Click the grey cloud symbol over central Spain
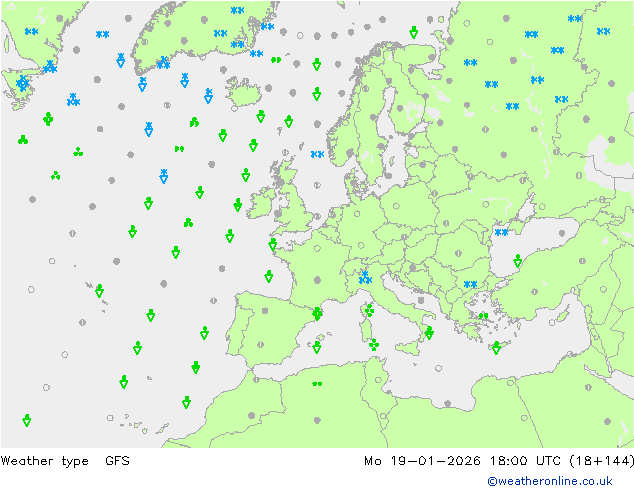634x490 pixels. point(265,311)
